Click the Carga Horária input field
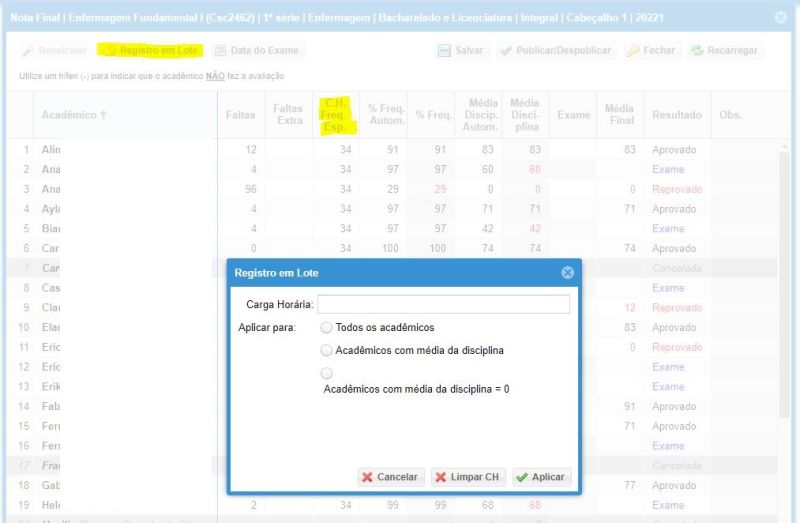 (x=443, y=304)
